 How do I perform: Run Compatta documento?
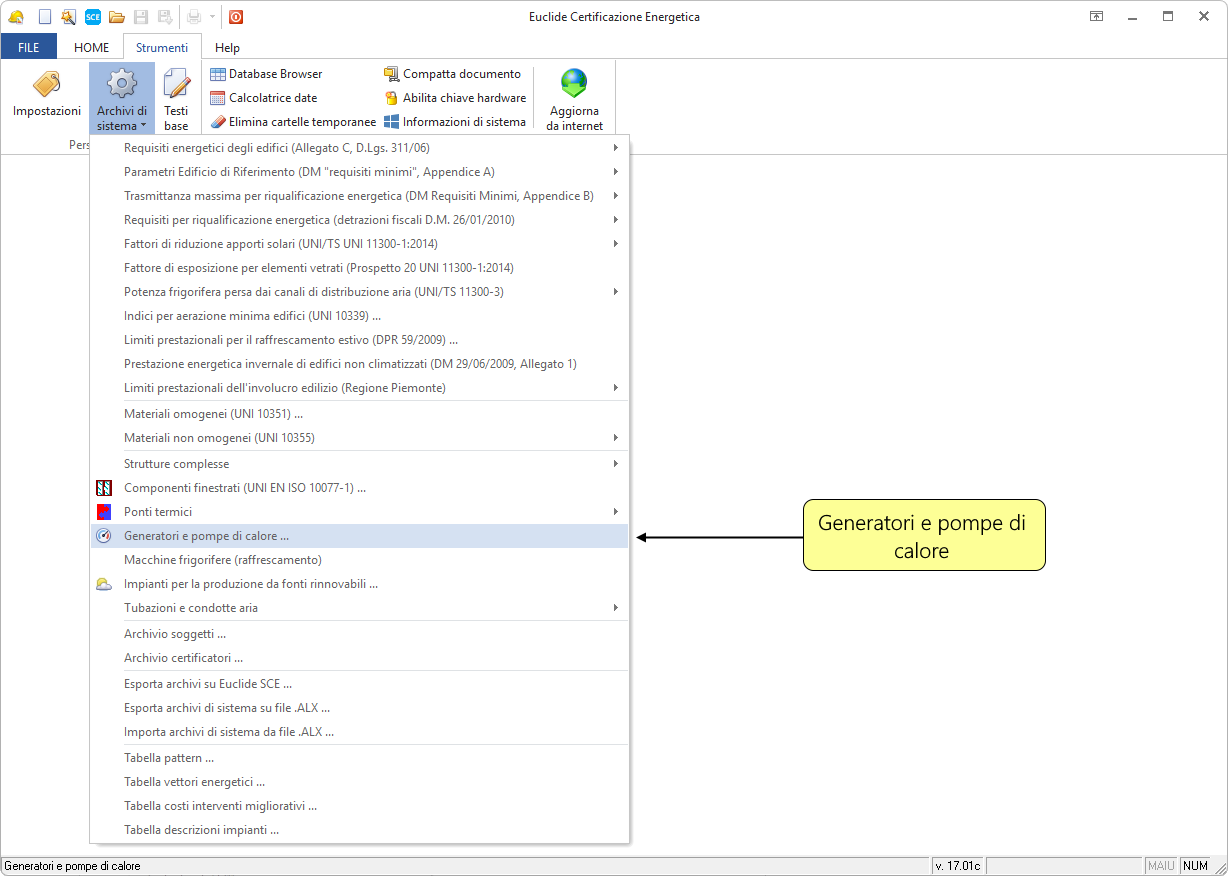[x=452, y=74]
